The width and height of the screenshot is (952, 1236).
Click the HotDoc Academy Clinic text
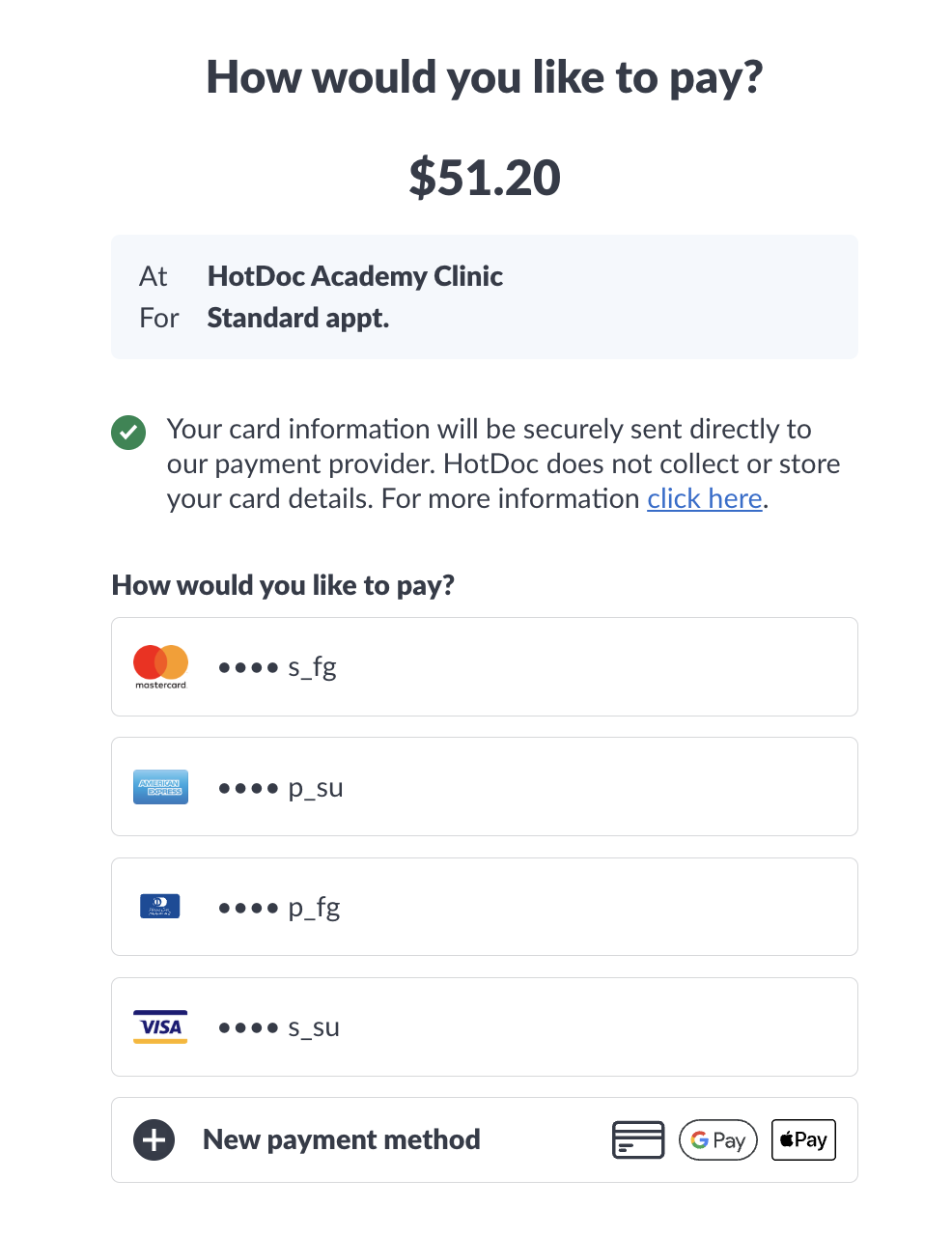tap(354, 276)
